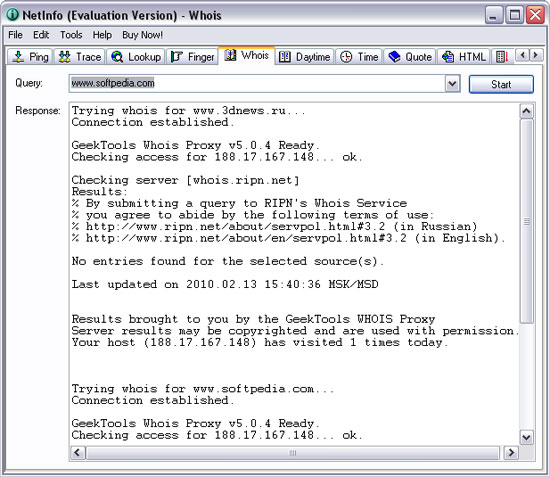Select the Trace tab icon
Image resolution: width=550 pixels, height=477 pixels.
tap(65, 56)
